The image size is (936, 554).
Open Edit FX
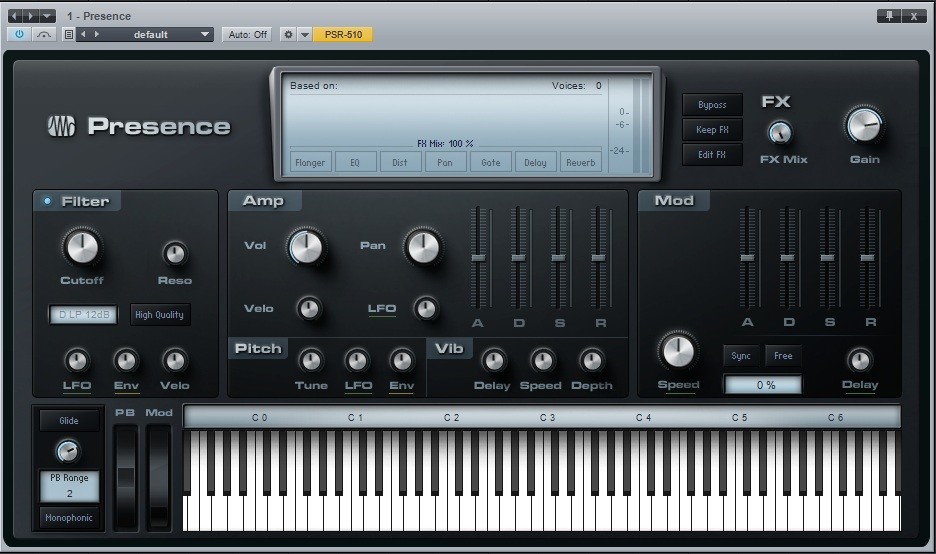click(x=712, y=155)
